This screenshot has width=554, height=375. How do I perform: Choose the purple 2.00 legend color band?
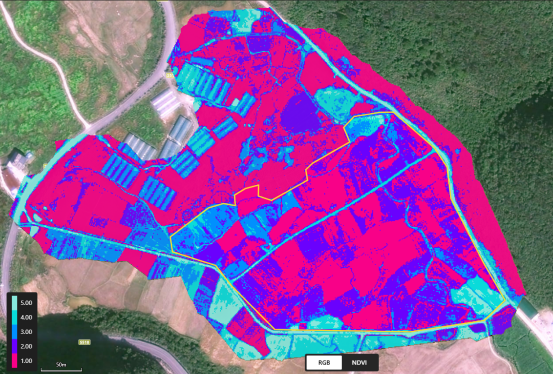pyautogui.click(x=14, y=346)
